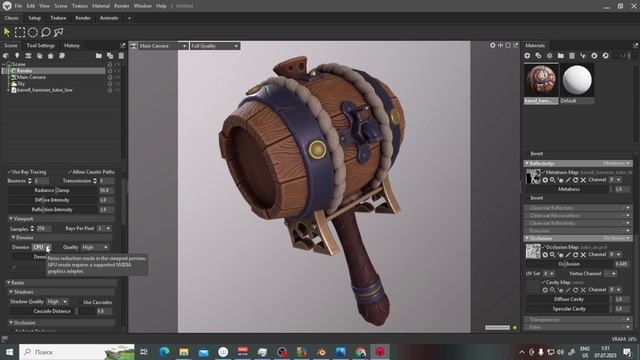This screenshot has width=640, height=360.
Task: Toggle Allow Caustic Paths checkbox
Action: (70, 172)
